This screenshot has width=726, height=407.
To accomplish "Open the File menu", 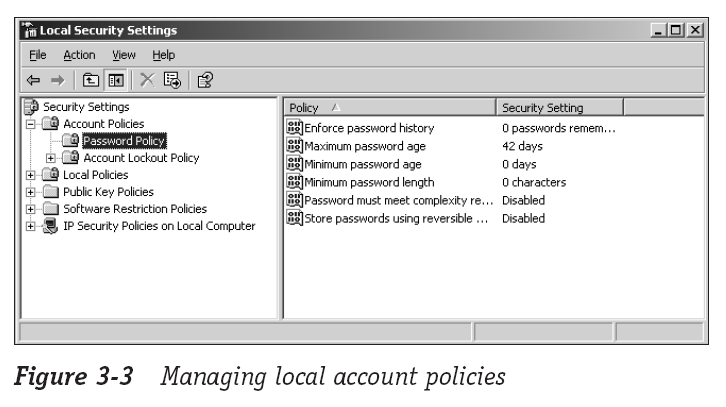I will point(37,55).
